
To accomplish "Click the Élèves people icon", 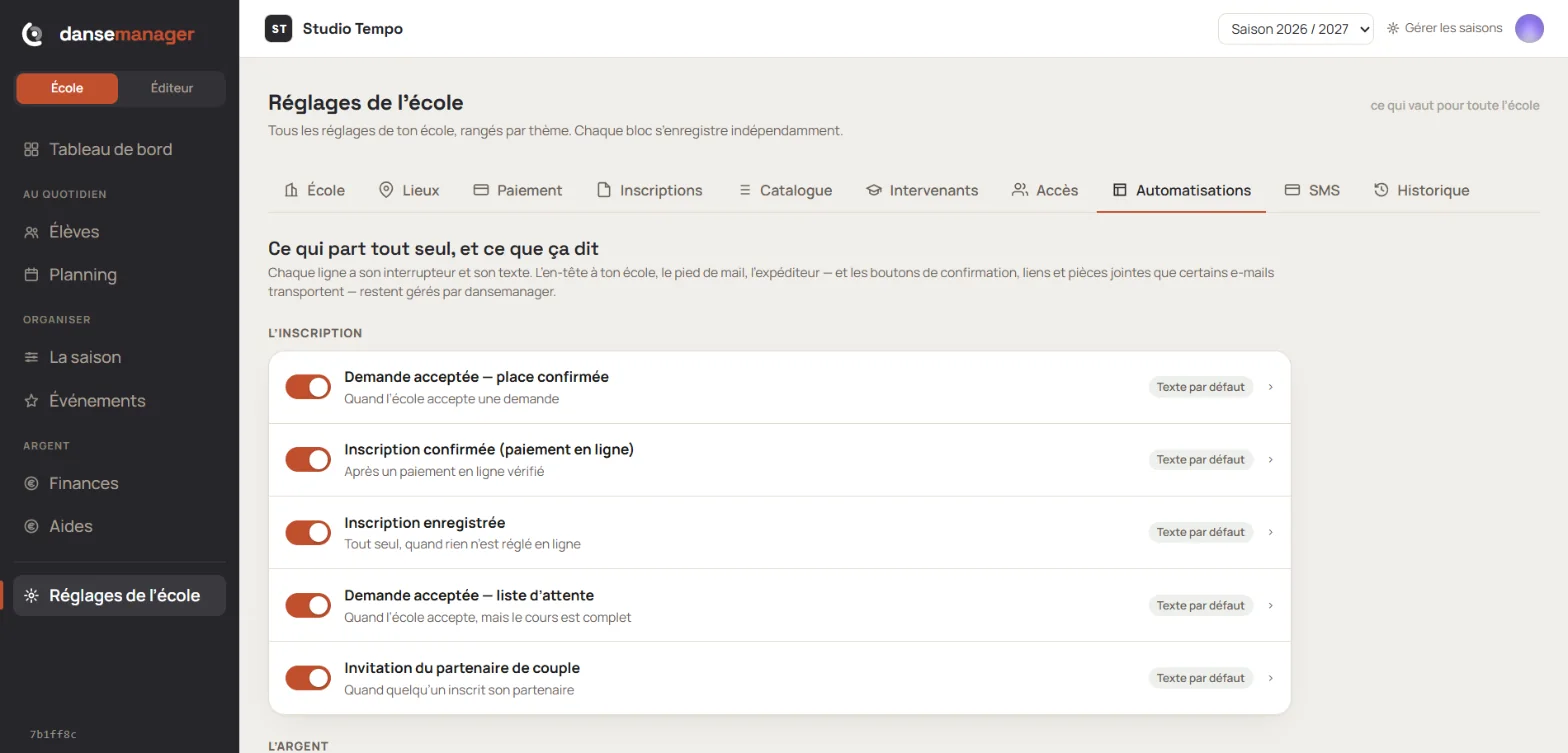I will tap(31, 232).
